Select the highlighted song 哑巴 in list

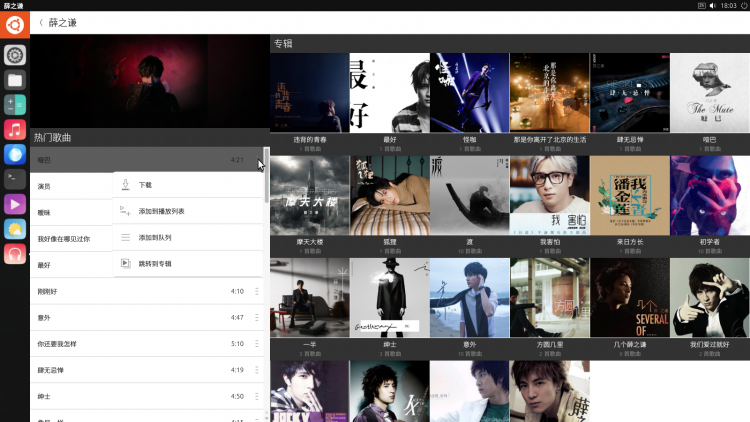[147, 160]
